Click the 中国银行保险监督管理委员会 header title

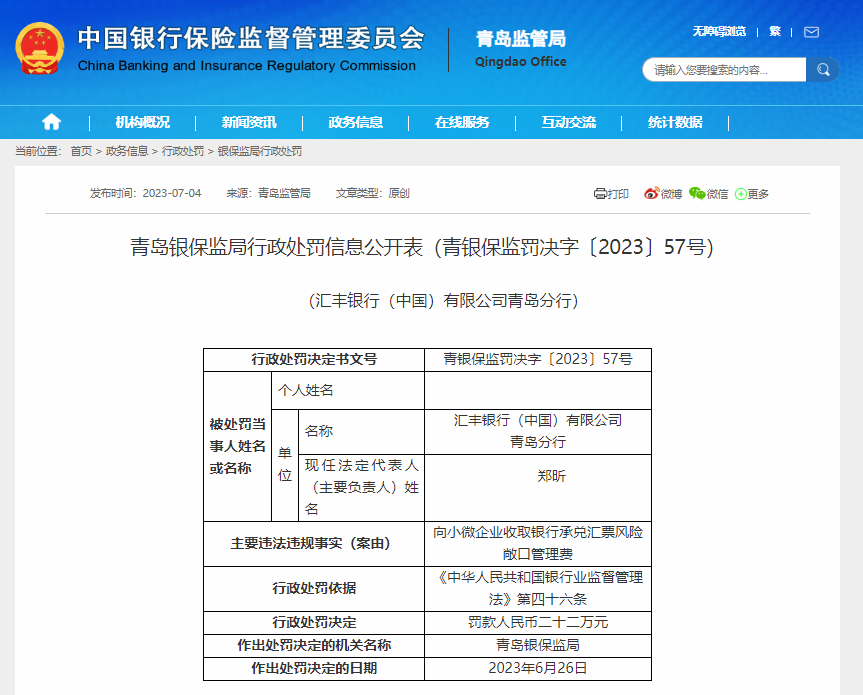point(252,38)
